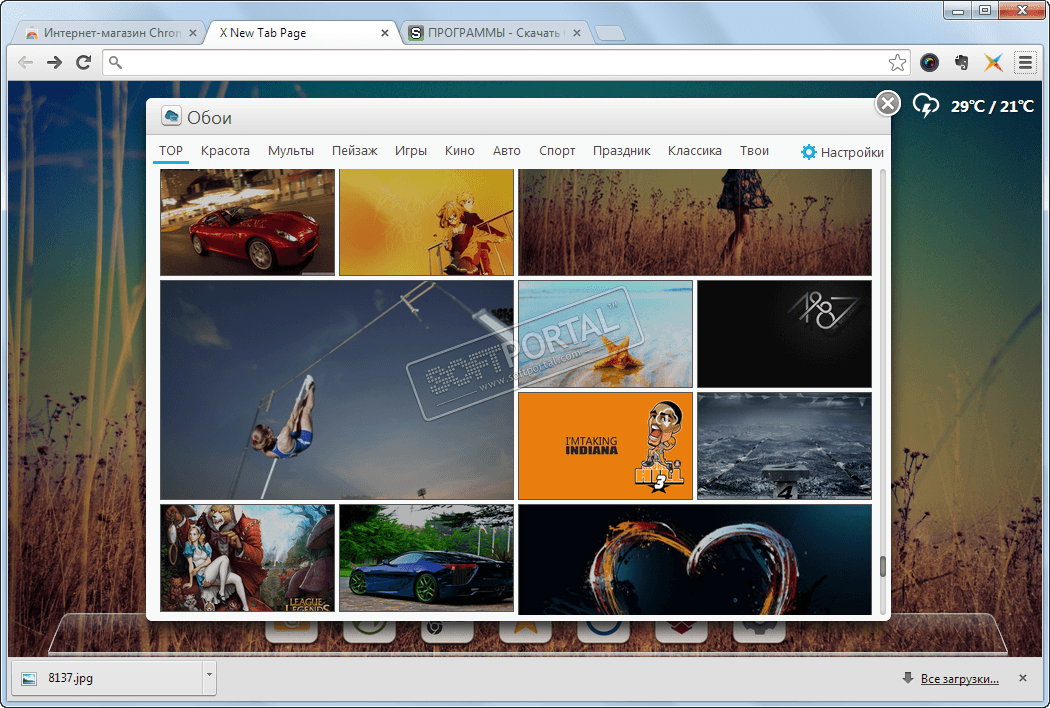Screen dimensions: 1050x708
Task: Close the wallpaper dialog with round X
Action: tap(888, 104)
